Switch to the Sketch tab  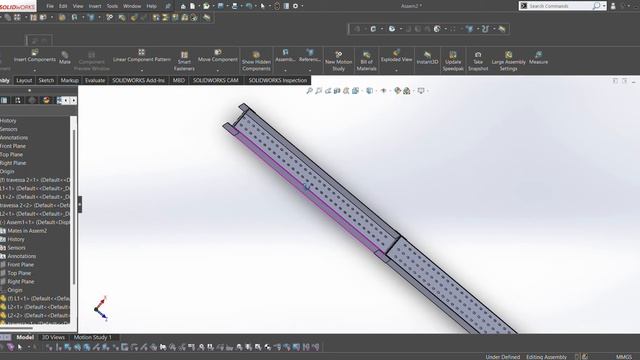click(x=46, y=80)
